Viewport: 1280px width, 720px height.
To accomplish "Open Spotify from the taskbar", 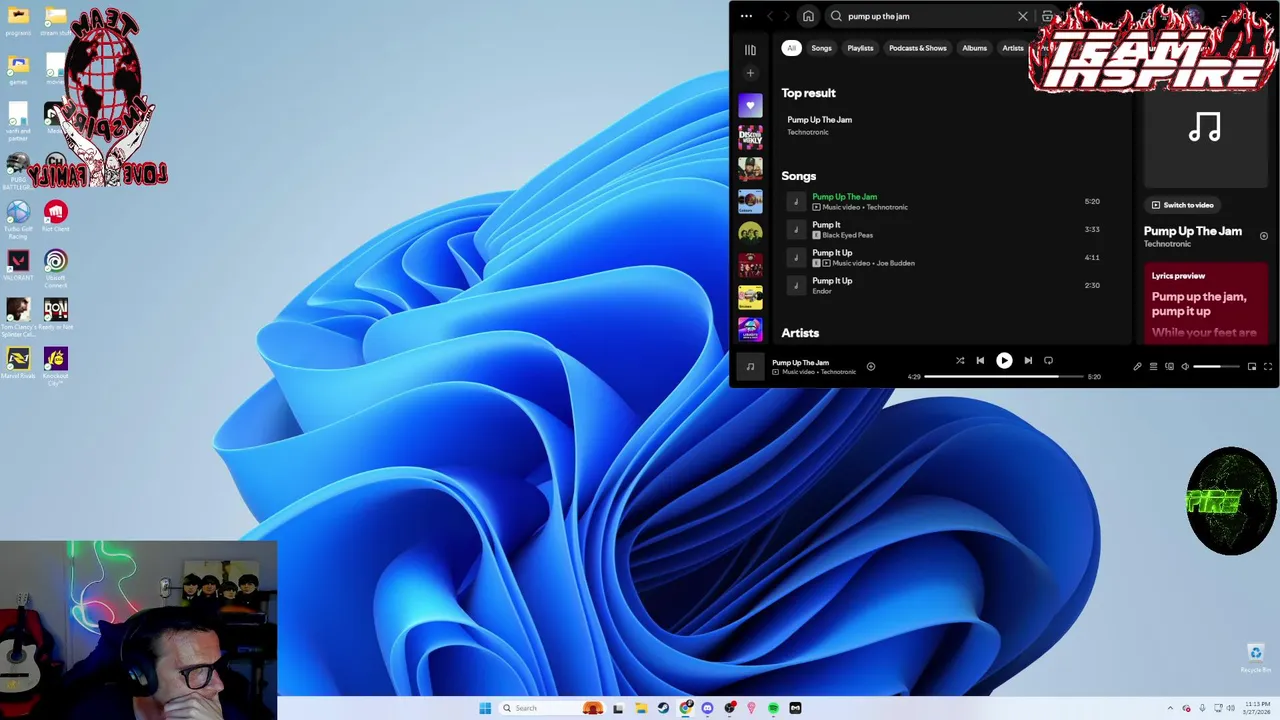I will (x=773, y=708).
